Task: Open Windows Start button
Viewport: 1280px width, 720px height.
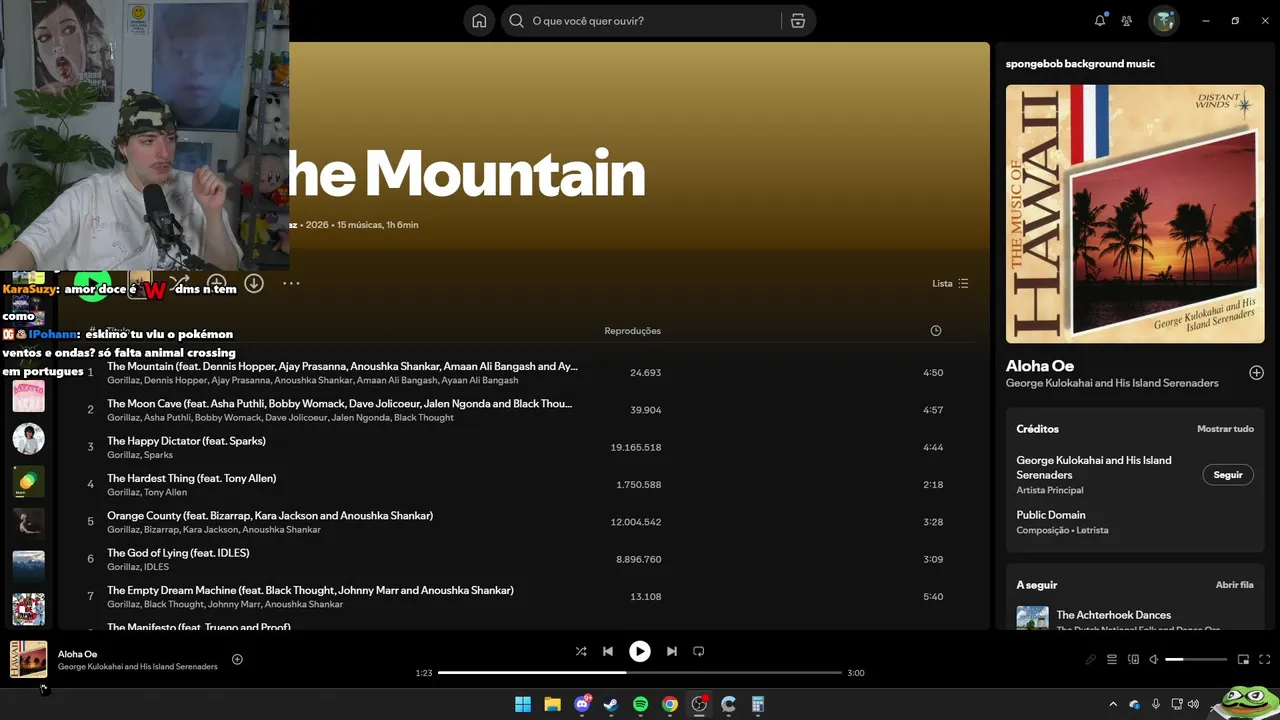Action: pos(523,704)
